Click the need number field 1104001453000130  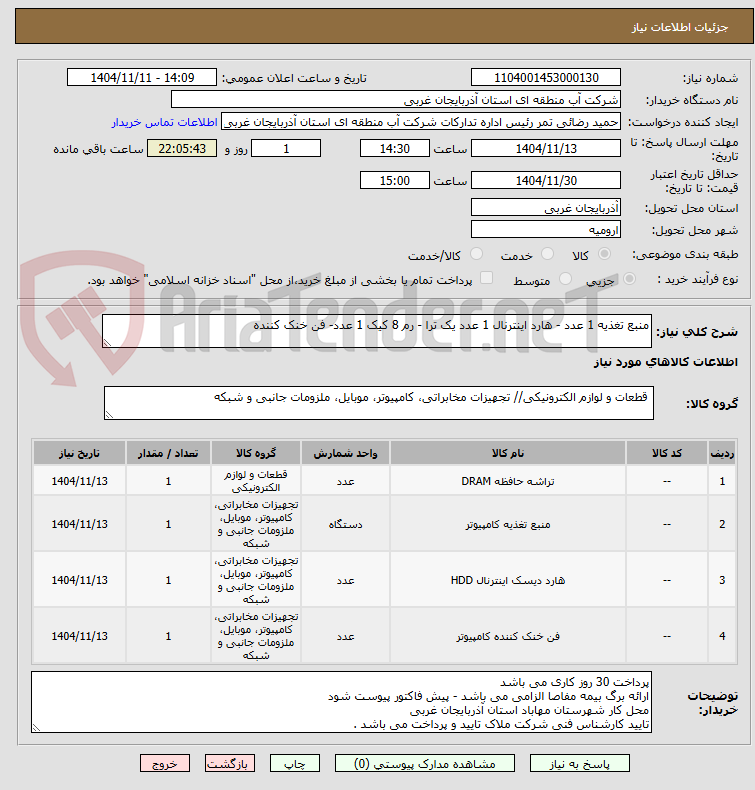coord(546,78)
